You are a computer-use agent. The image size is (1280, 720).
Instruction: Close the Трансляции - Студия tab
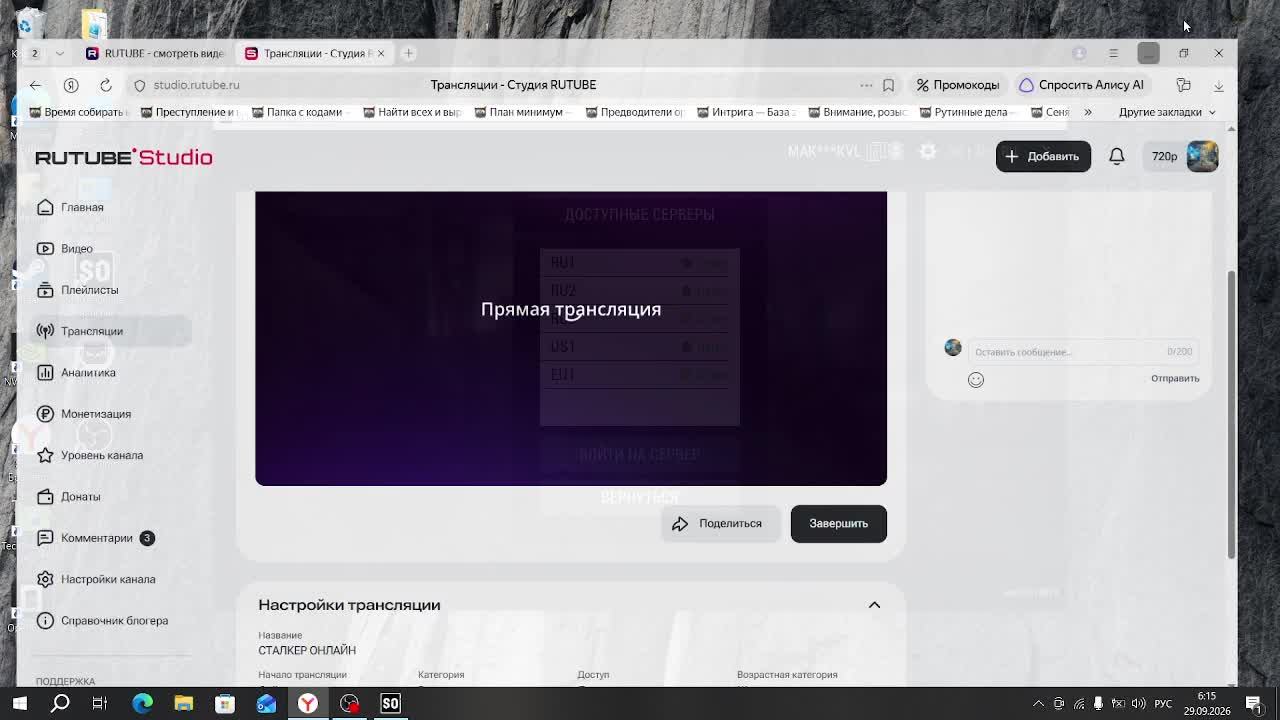[x=380, y=53]
